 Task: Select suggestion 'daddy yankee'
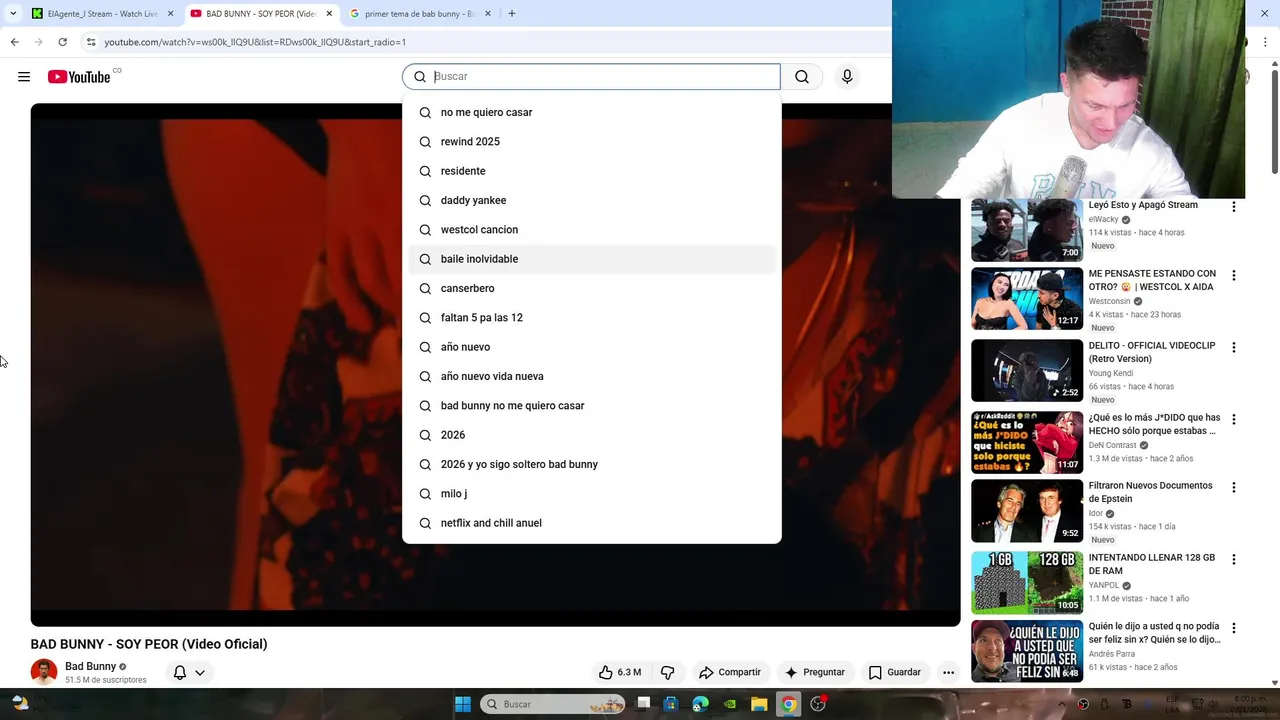[591, 200]
